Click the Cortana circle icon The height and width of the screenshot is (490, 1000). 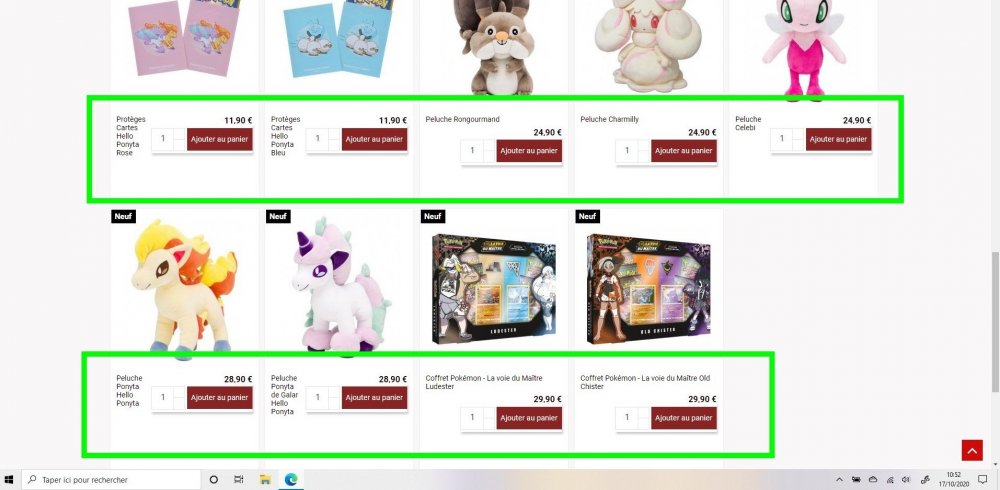pos(214,479)
